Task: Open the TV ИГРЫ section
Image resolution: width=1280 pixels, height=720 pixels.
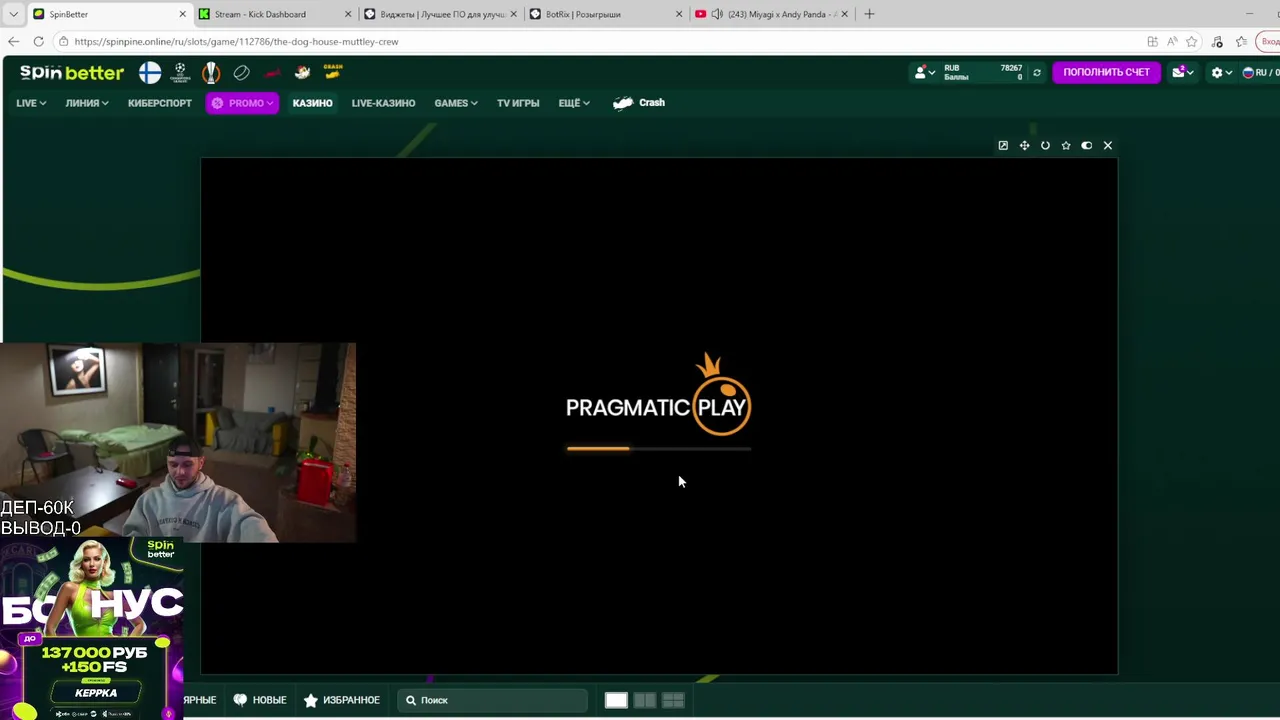Action: [518, 103]
